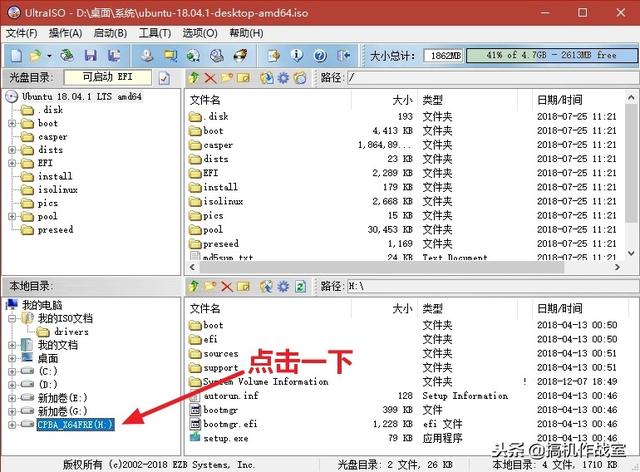Click the New folder icon in the disc directory toolbar
Screen dimensions: 640x472
pyautogui.click(x=227, y=78)
